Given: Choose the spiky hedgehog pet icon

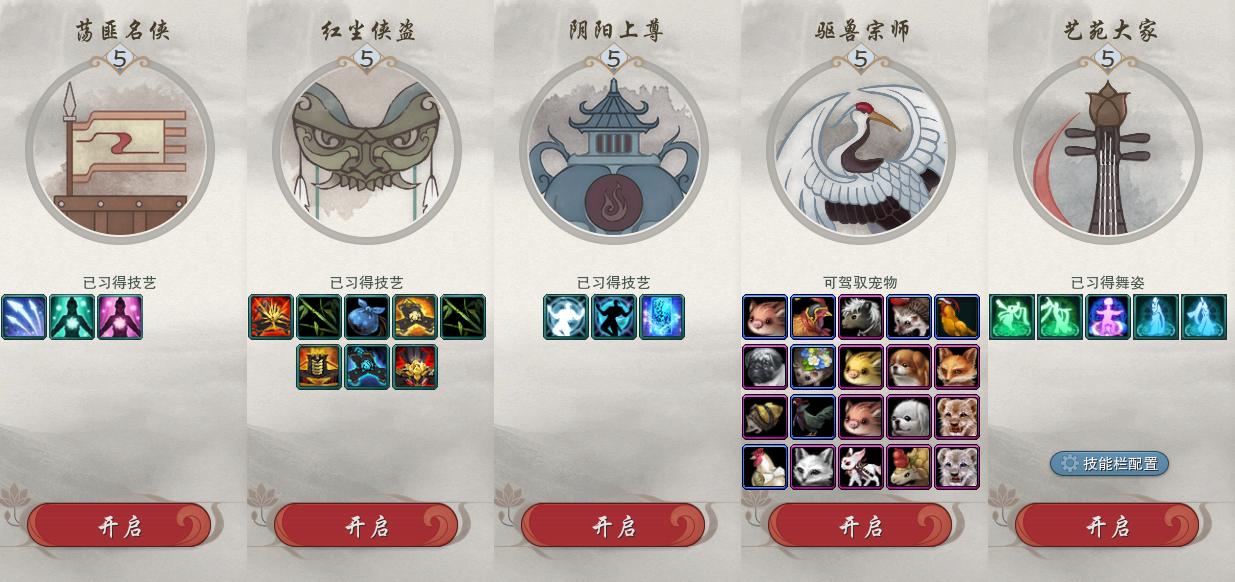Looking at the screenshot, I should pos(909,317).
